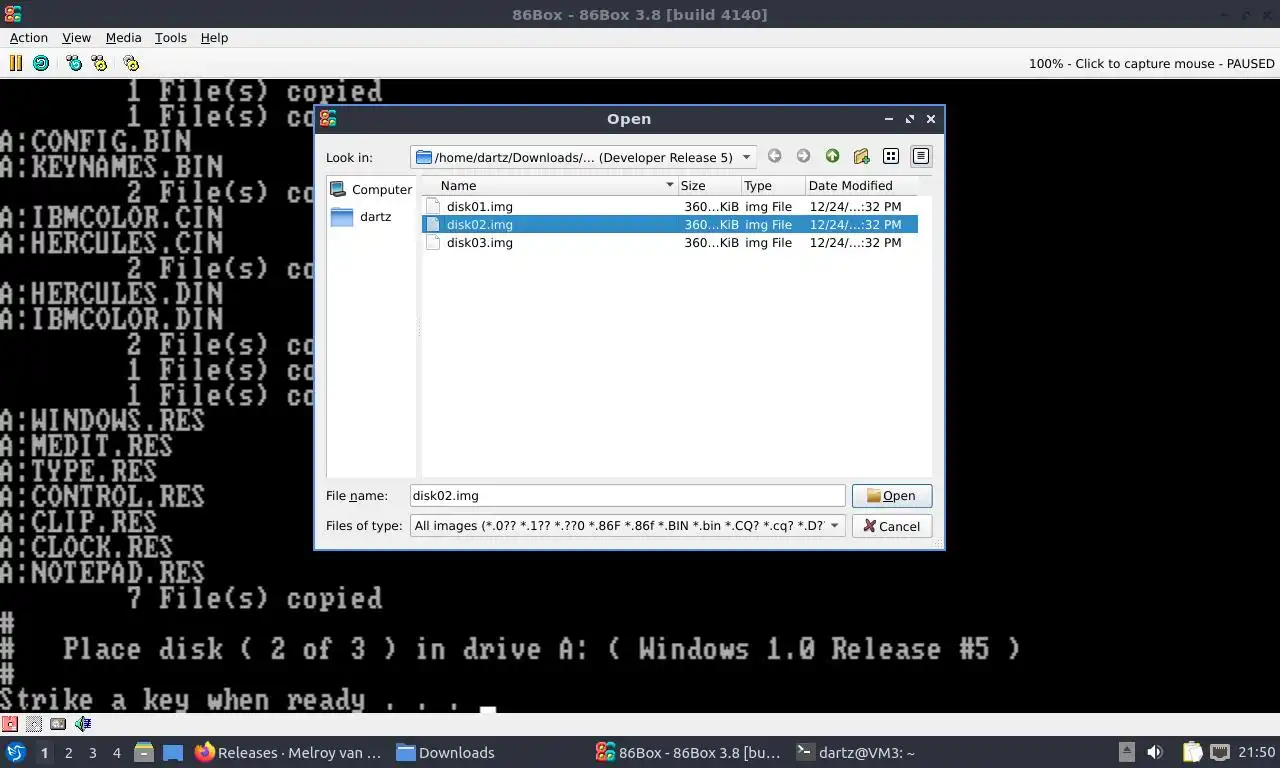Select Computer in the dialog sidebar
Viewport: 1280px width, 768px height.
pyautogui.click(x=371, y=189)
